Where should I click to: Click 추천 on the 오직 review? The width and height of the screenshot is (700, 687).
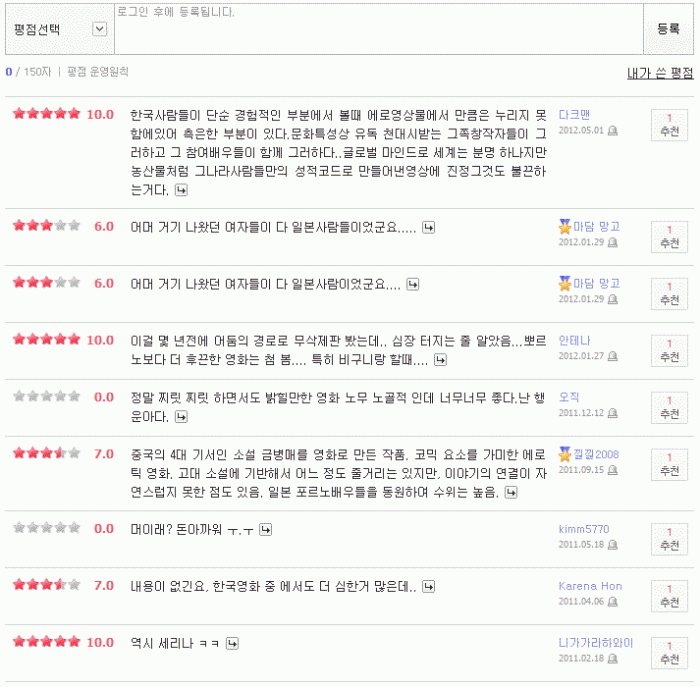669,407
